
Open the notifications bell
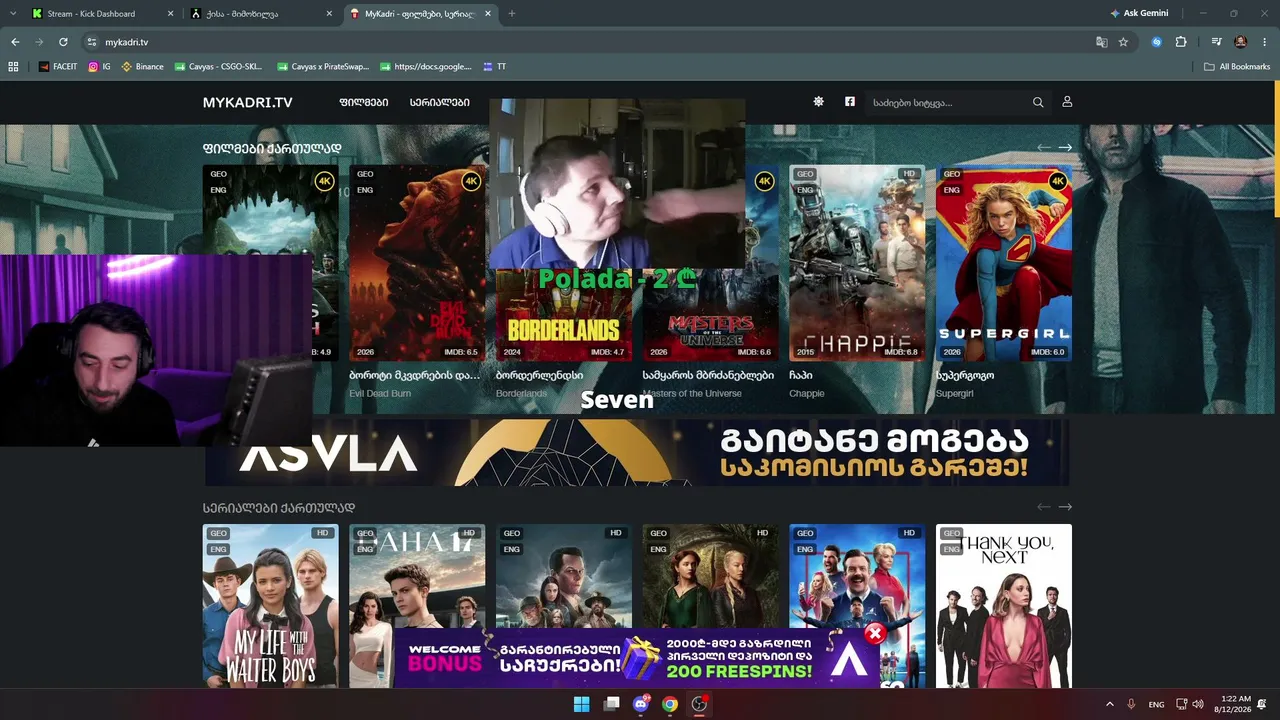[x=1263, y=704]
